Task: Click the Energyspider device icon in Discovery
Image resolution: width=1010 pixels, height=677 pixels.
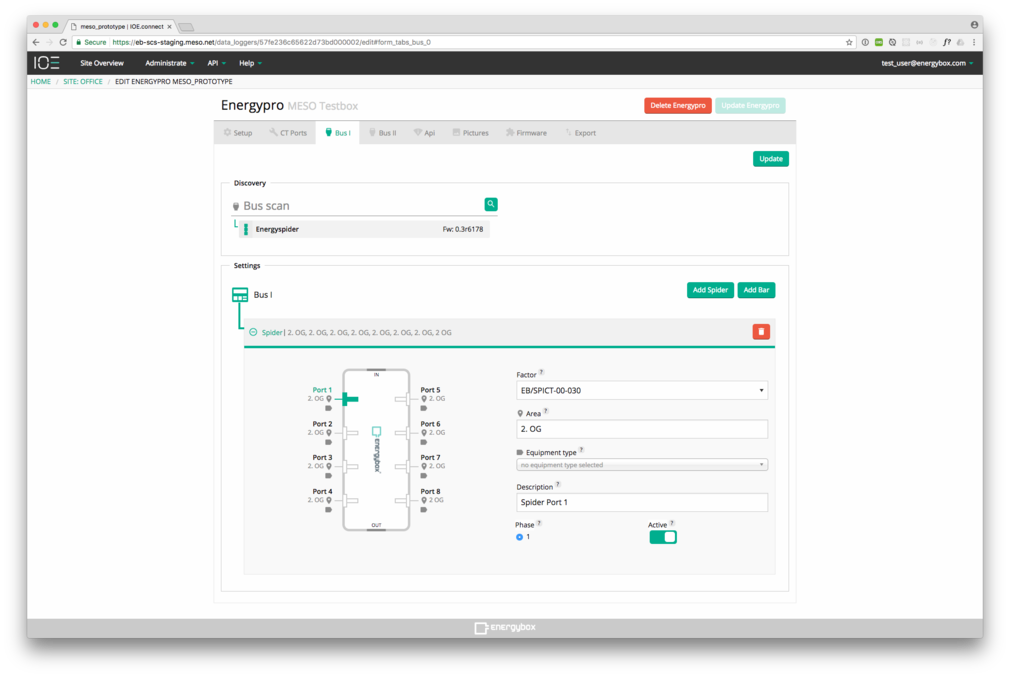Action: [246, 229]
